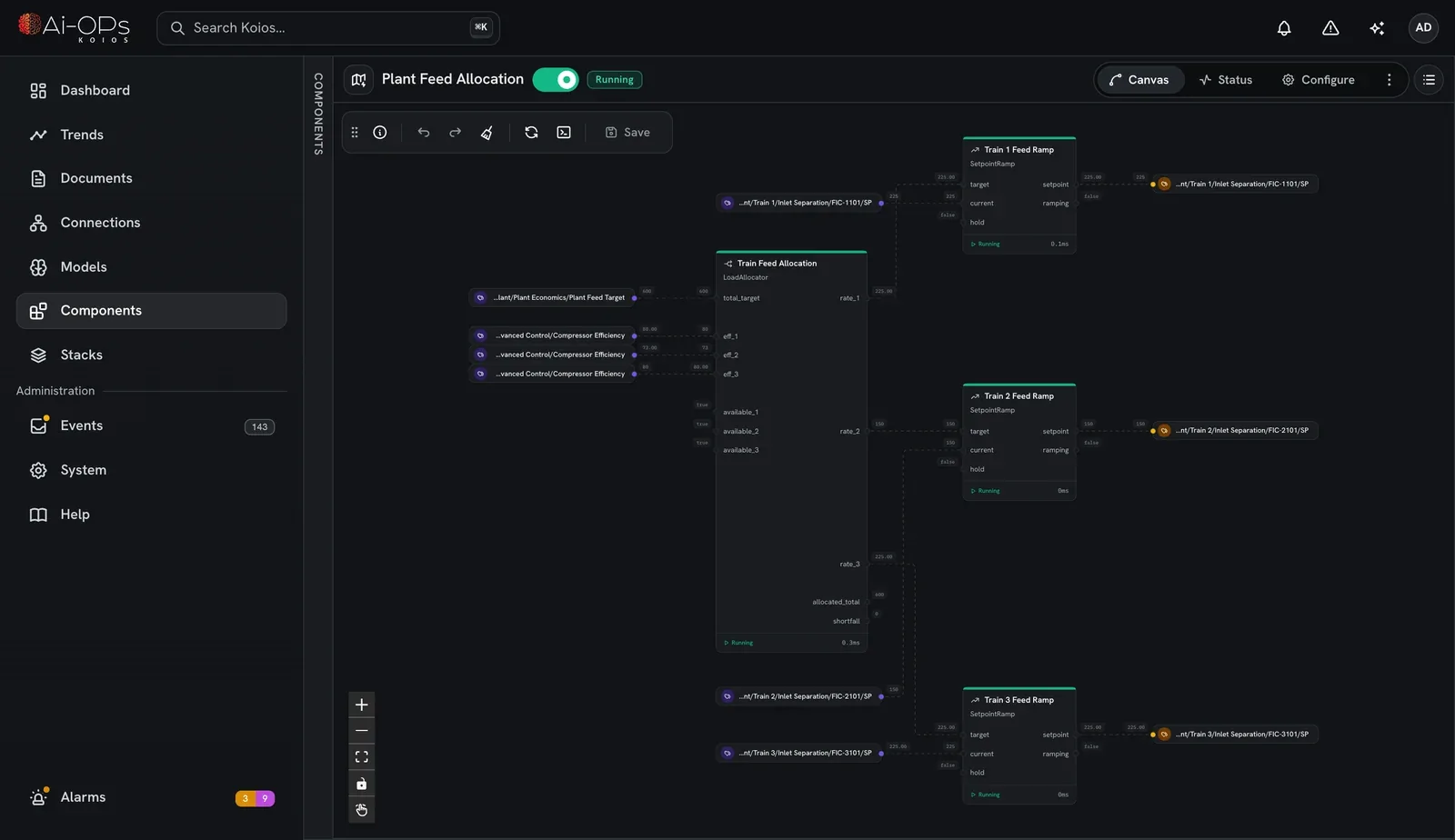
Task: Open Stacks in the sidebar
Action: click(151, 355)
